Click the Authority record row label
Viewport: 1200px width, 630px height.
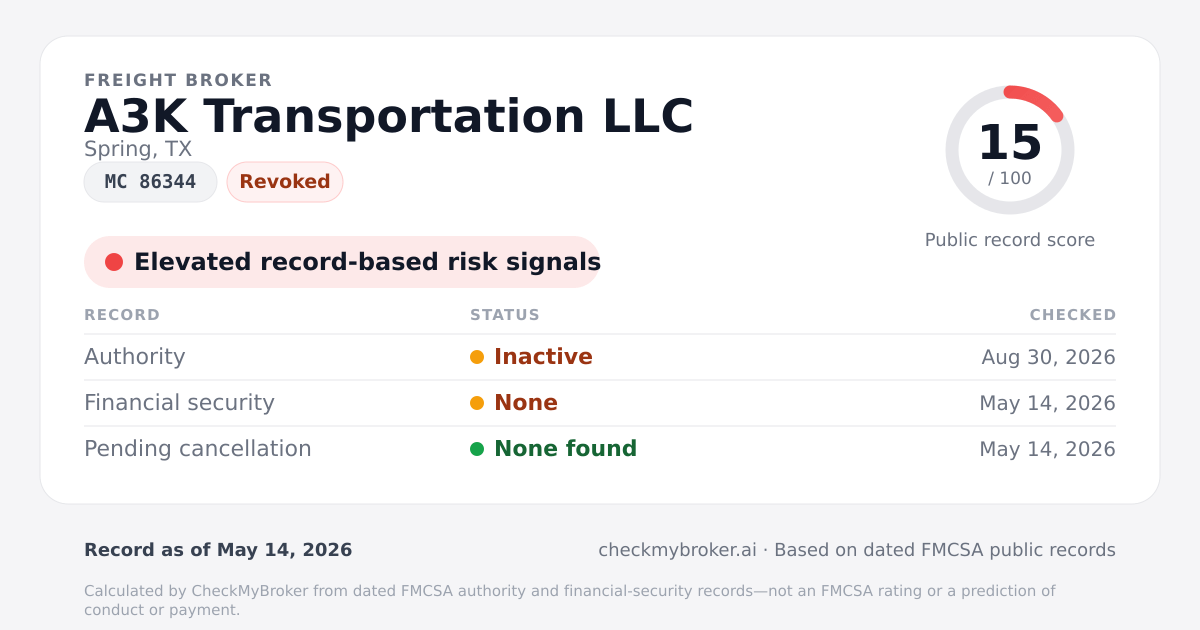pyautogui.click(x=135, y=357)
